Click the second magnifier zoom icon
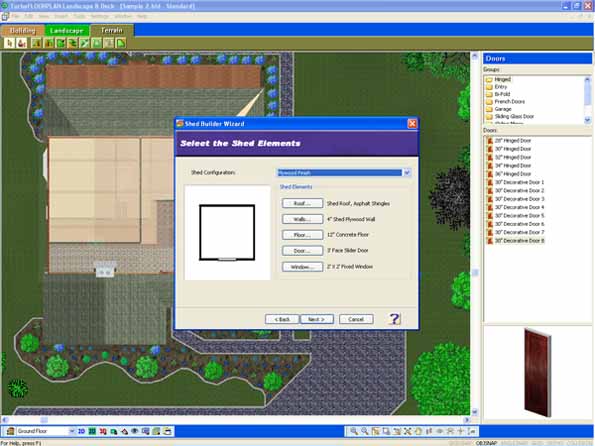The width and height of the screenshot is (595, 446). 364,431
